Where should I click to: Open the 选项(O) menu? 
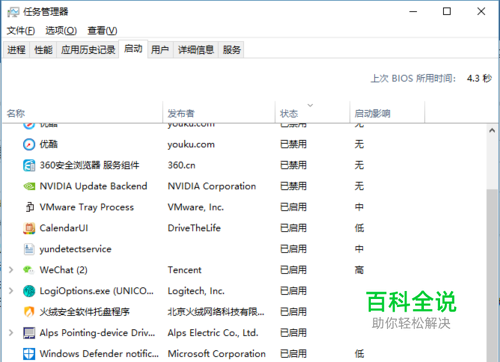pos(61,31)
